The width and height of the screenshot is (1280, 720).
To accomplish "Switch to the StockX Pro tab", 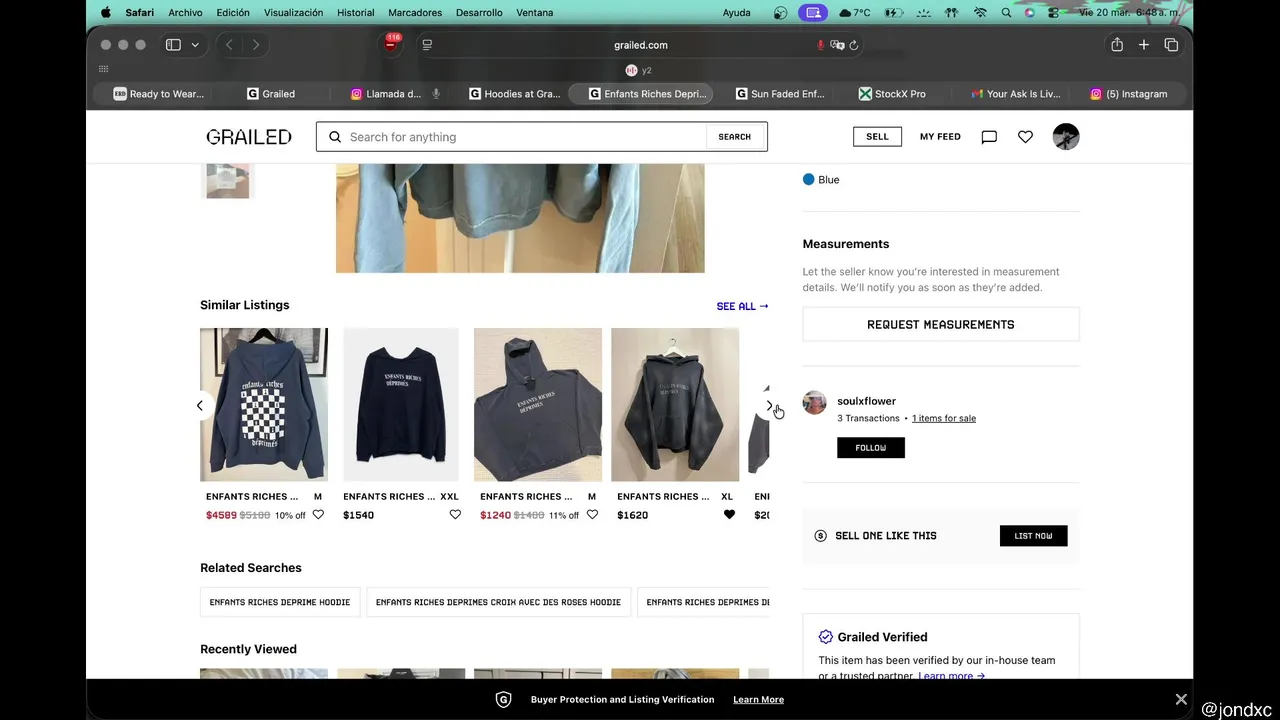I will 893,94.
